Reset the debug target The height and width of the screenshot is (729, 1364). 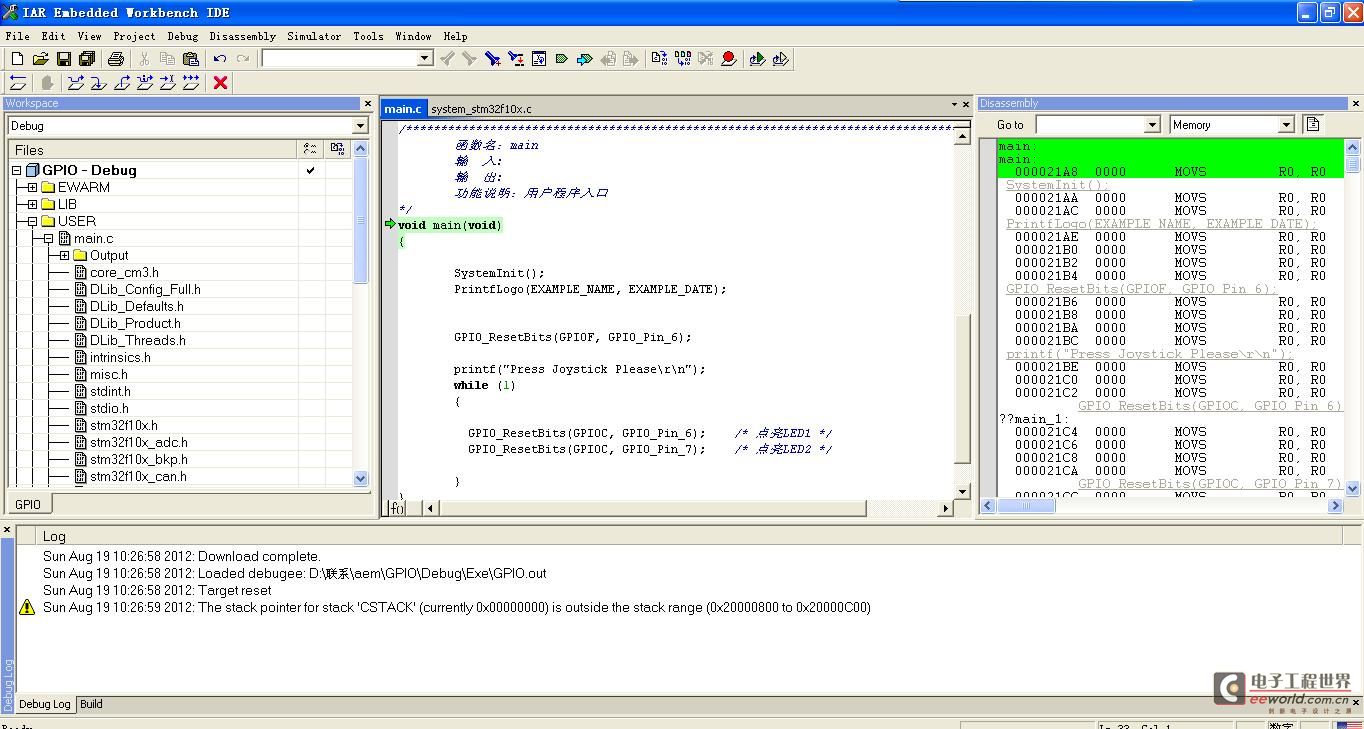(x=17, y=83)
